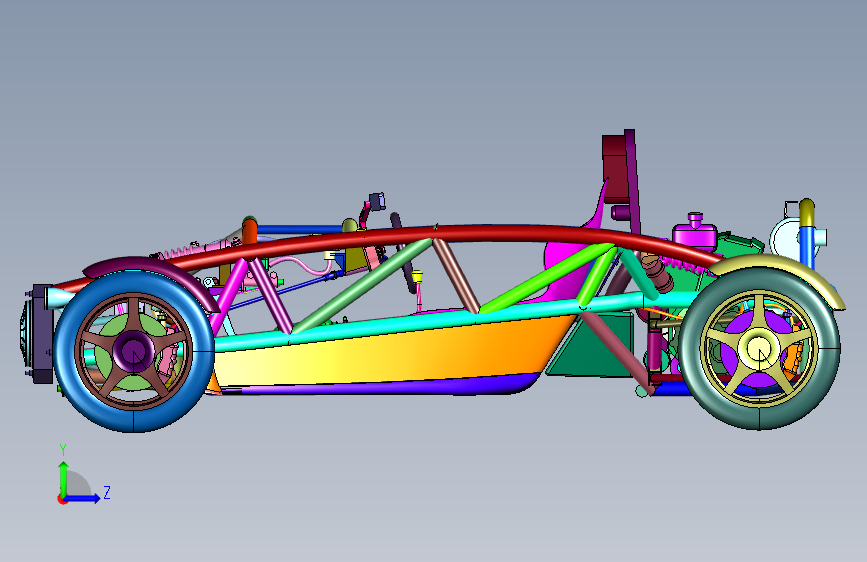
Task: Select the long red upper frame rail
Action: (442, 233)
